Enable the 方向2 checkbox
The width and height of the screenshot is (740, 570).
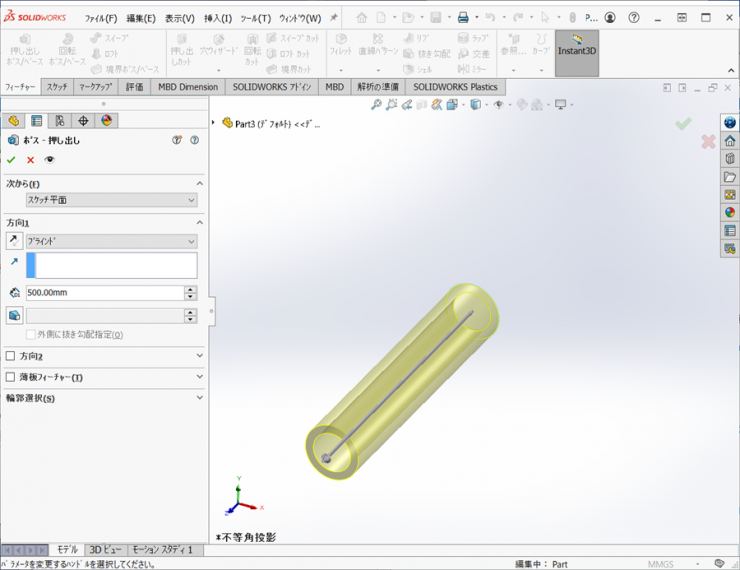(x=11, y=356)
